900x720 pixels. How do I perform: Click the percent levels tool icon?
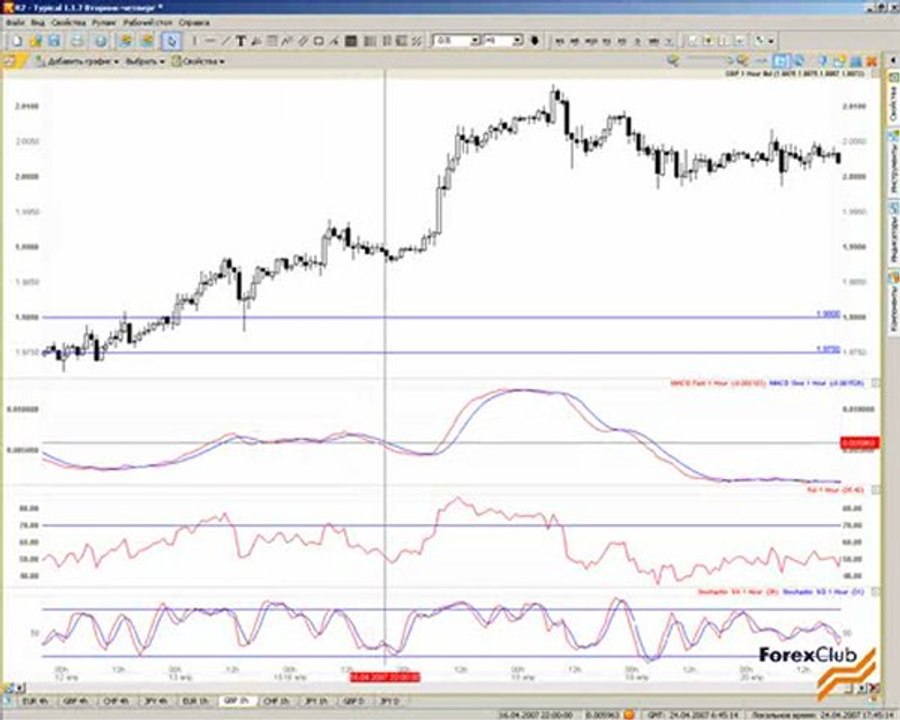417,41
